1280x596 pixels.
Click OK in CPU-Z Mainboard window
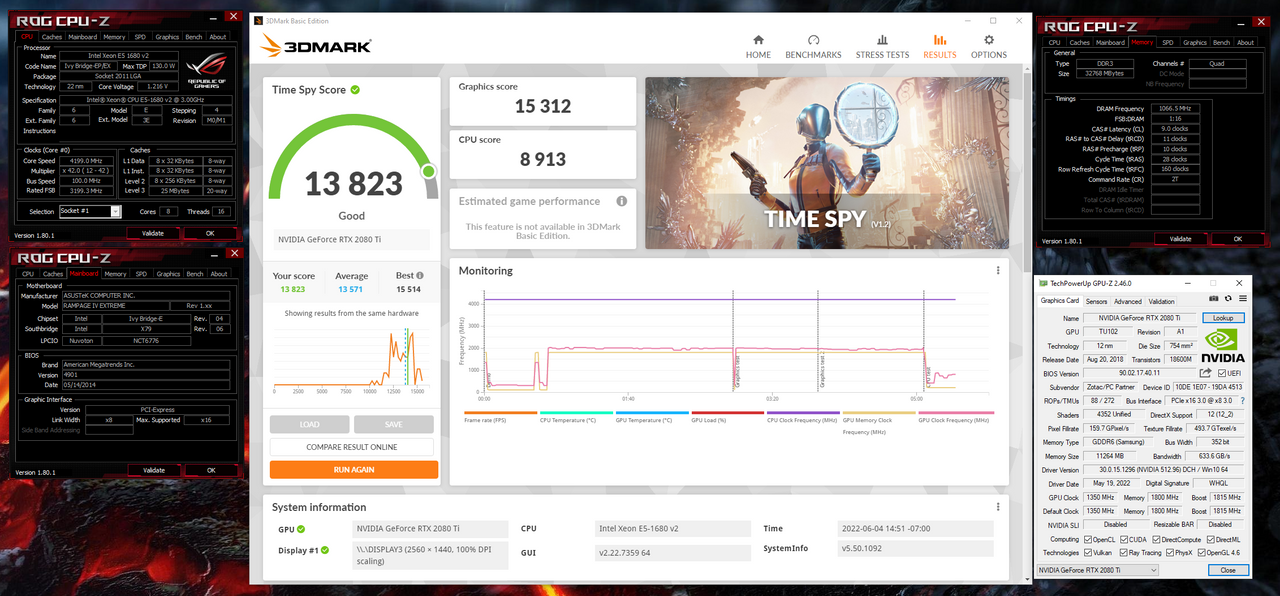click(x=210, y=470)
